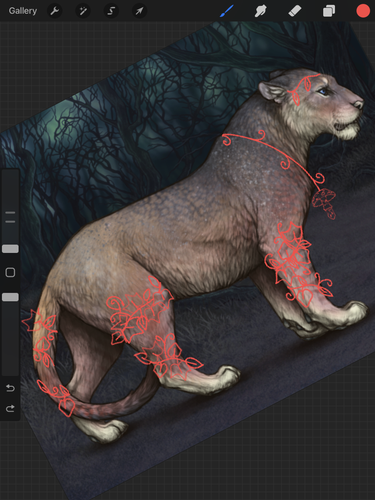Select the Smudge tool

260,11
